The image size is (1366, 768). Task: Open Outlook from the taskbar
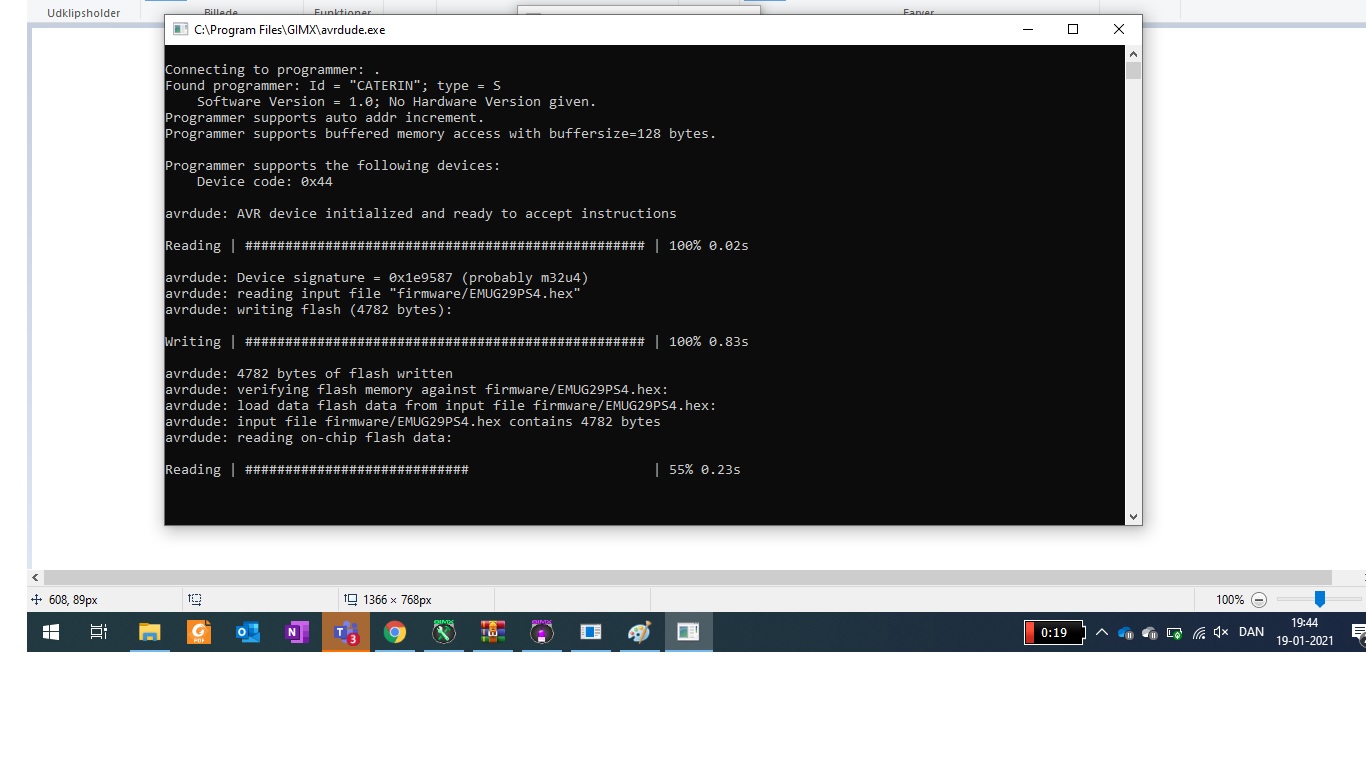point(247,632)
